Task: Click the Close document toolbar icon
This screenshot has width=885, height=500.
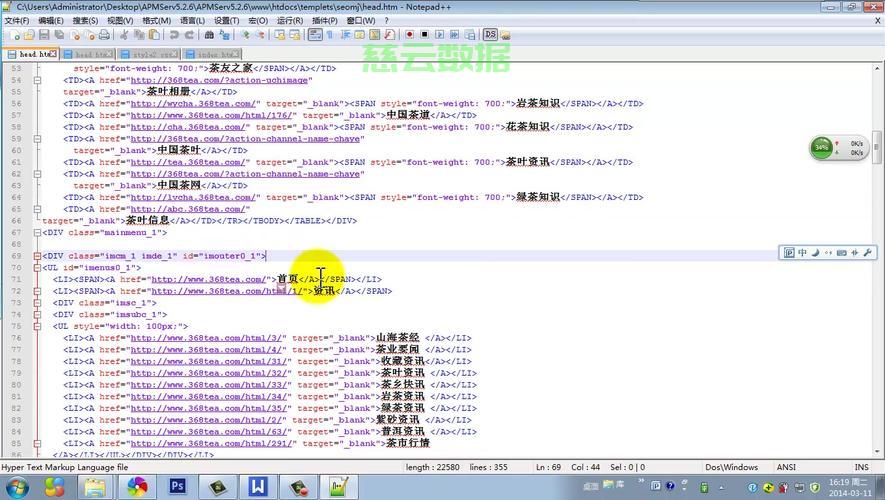Action: tap(75, 35)
